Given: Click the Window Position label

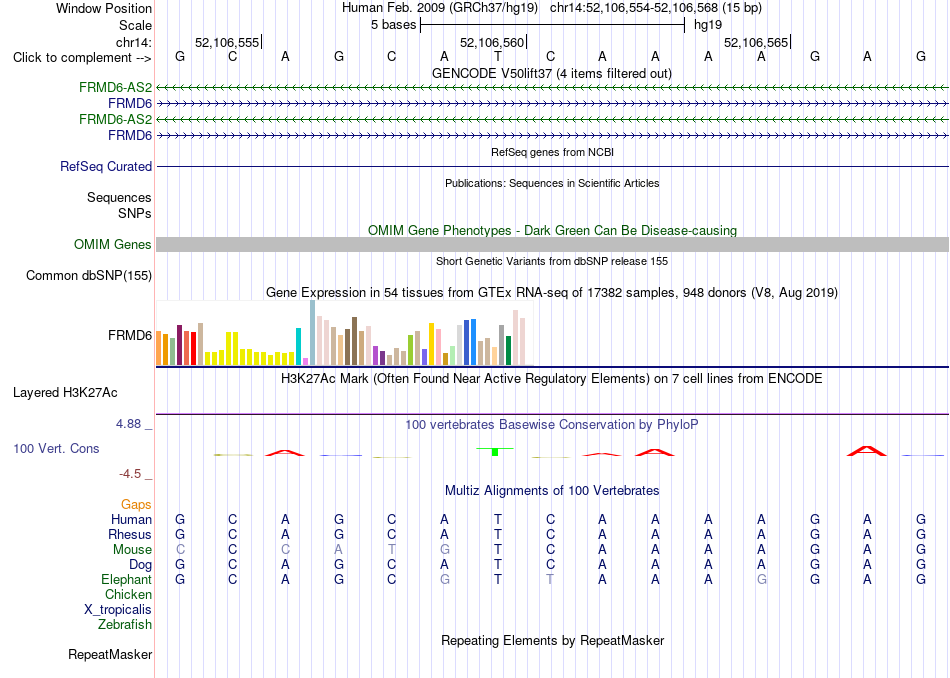Looking at the screenshot, I should pos(104,8).
